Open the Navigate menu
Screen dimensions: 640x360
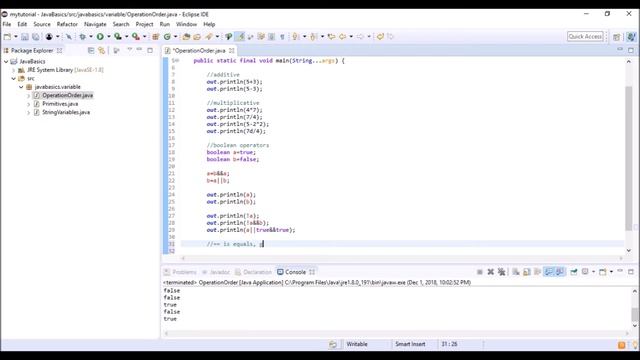pyautogui.click(x=95, y=24)
